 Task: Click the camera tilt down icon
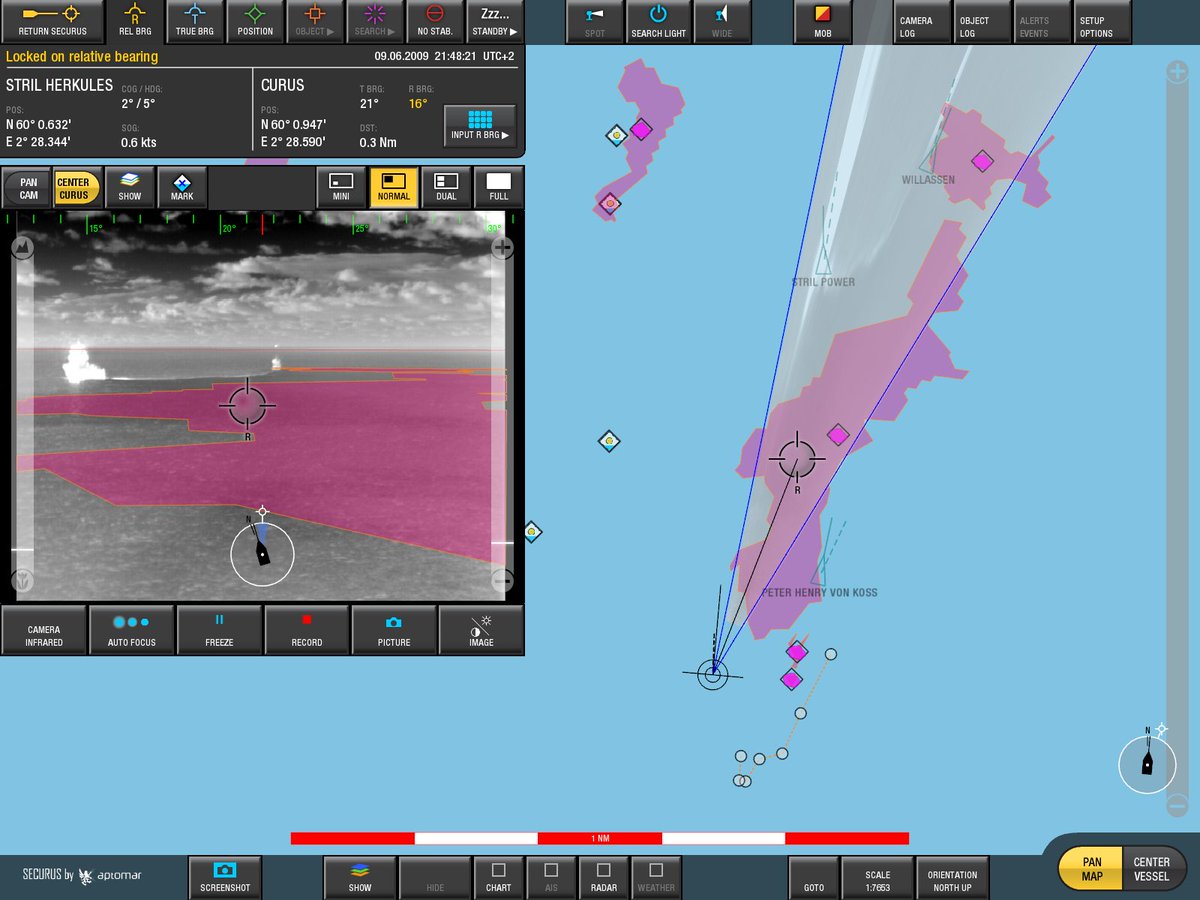22,580
